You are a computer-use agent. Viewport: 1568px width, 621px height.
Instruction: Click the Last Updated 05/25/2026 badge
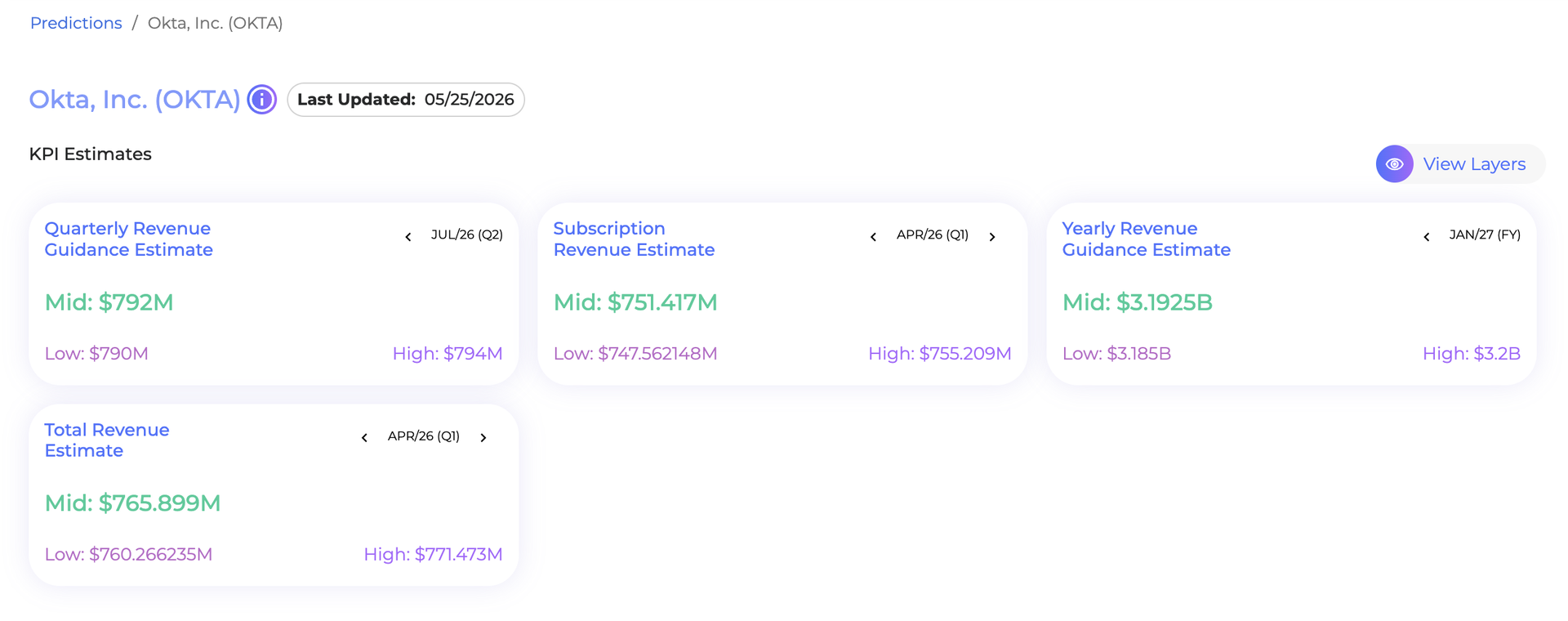(x=406, y=100)
